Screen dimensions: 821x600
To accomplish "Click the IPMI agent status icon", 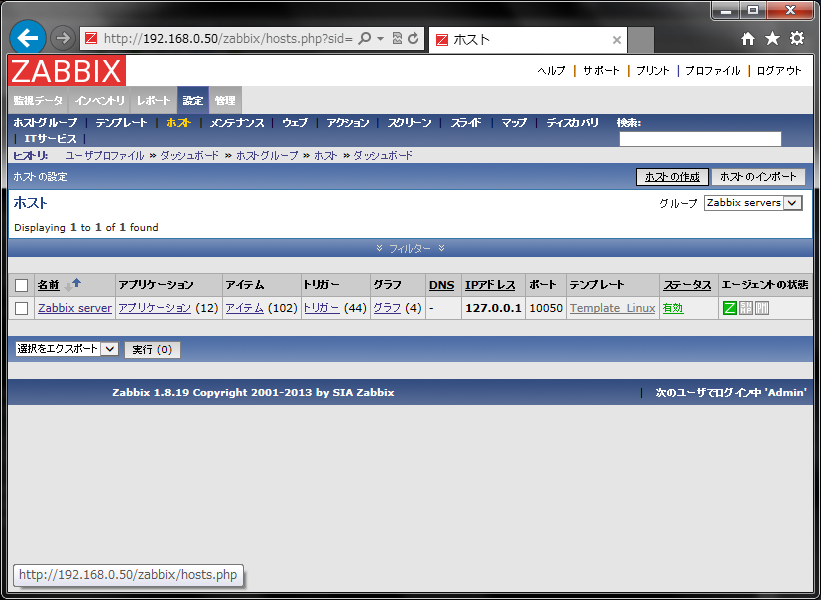I will (762, 308).
